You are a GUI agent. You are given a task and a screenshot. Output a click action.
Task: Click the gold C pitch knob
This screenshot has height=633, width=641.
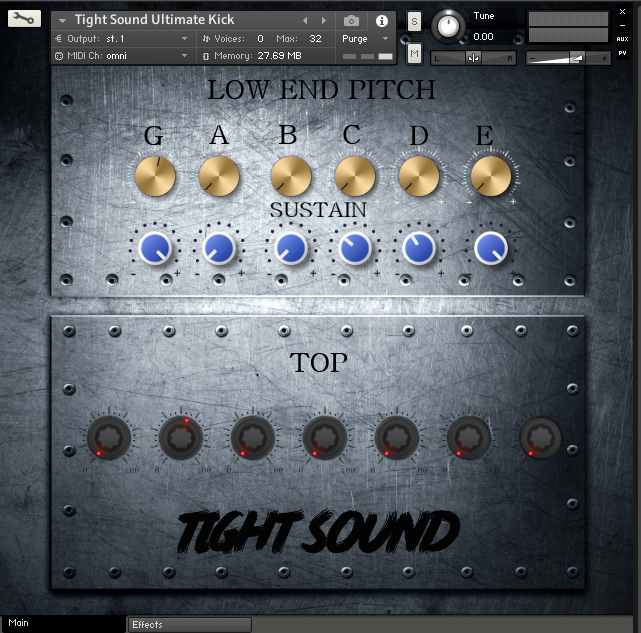355,176
